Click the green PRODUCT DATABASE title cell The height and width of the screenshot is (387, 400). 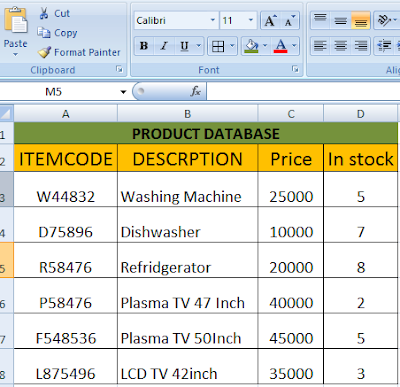coord(206,133)
